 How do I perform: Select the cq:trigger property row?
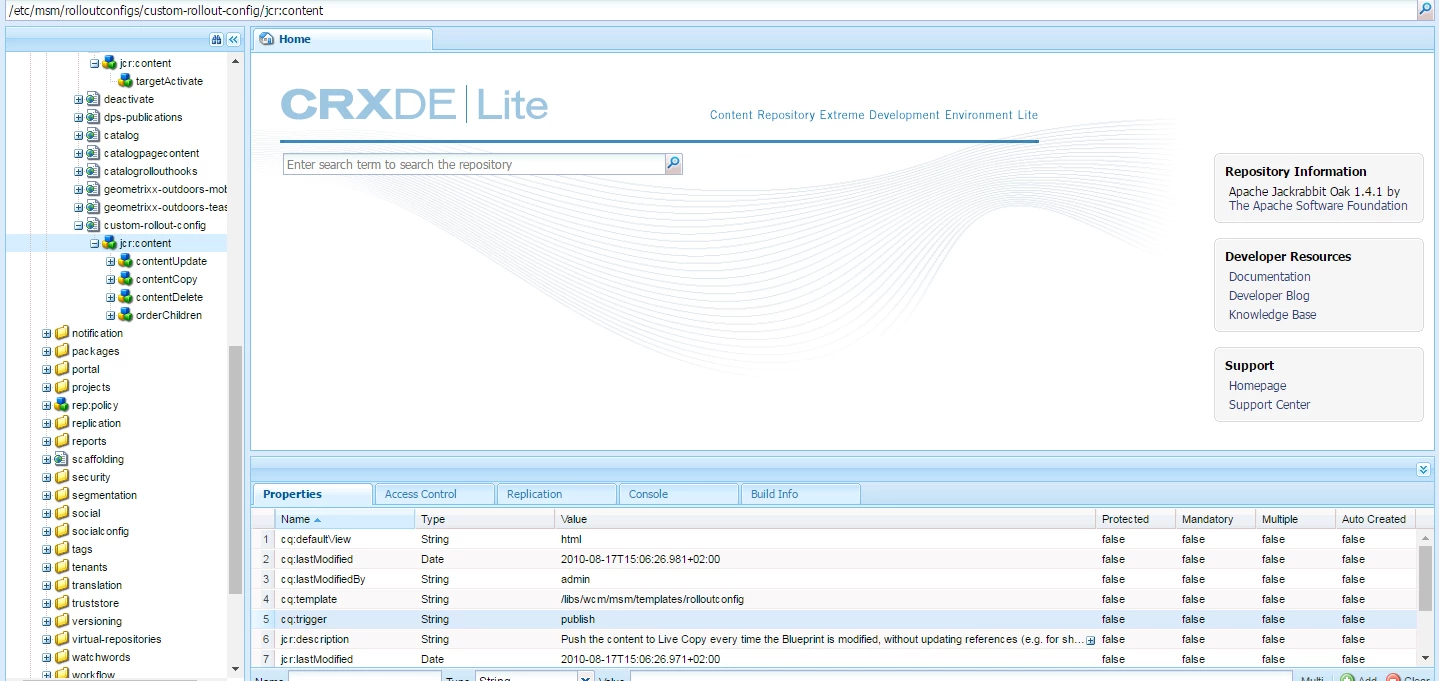coord(834,619)
